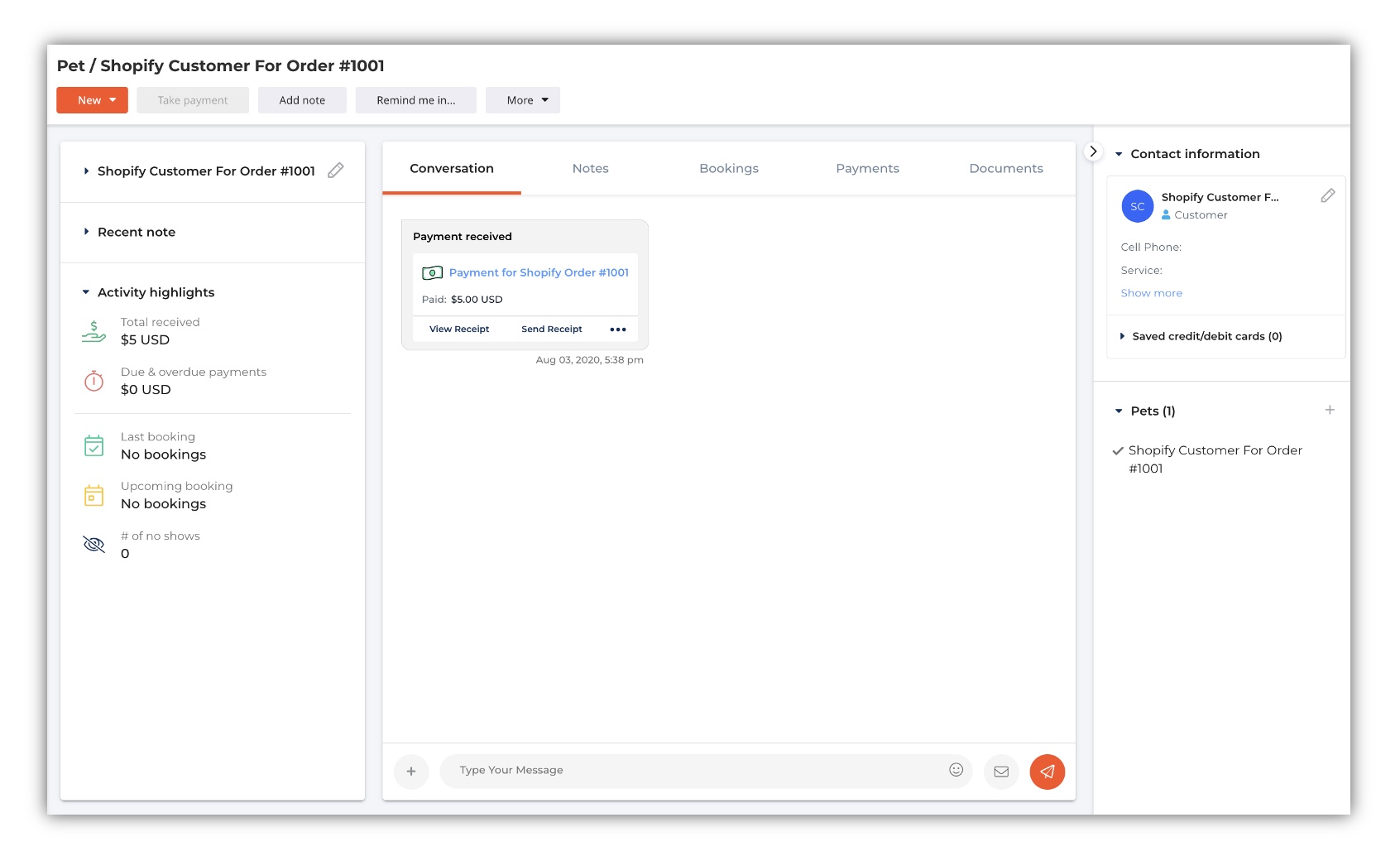This screenshot has width=1400, height=856.
Task: Select the checkmark beside pet Shopify Customer For Order #1001
Action: click(x=1118, y=451)
